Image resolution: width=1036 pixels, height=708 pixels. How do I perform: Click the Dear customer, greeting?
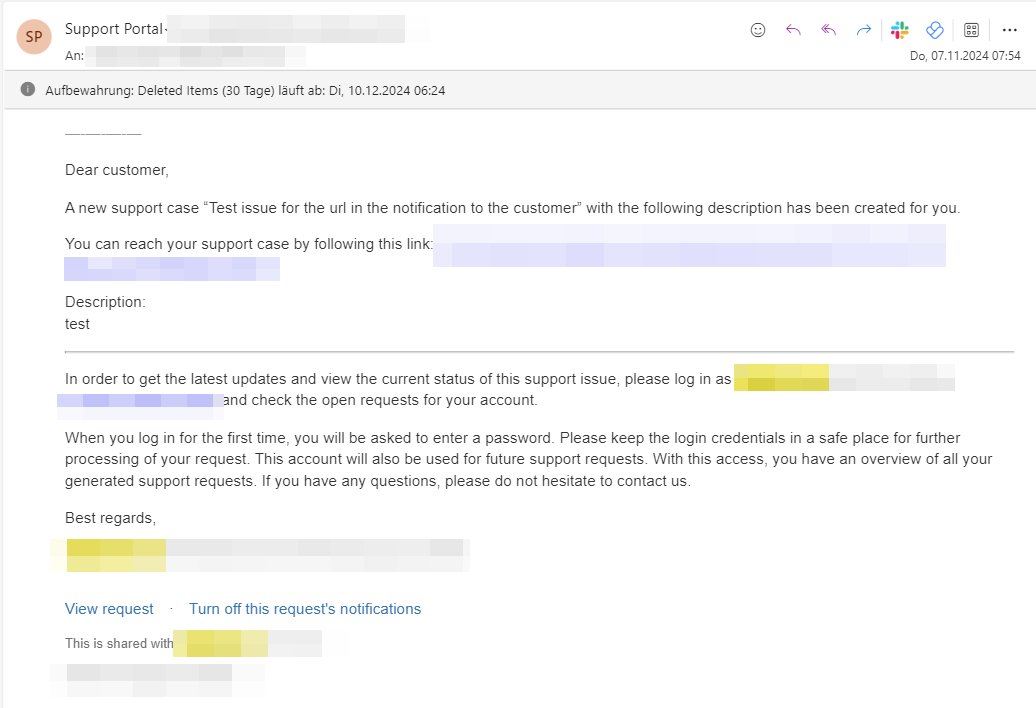[117, 170]
